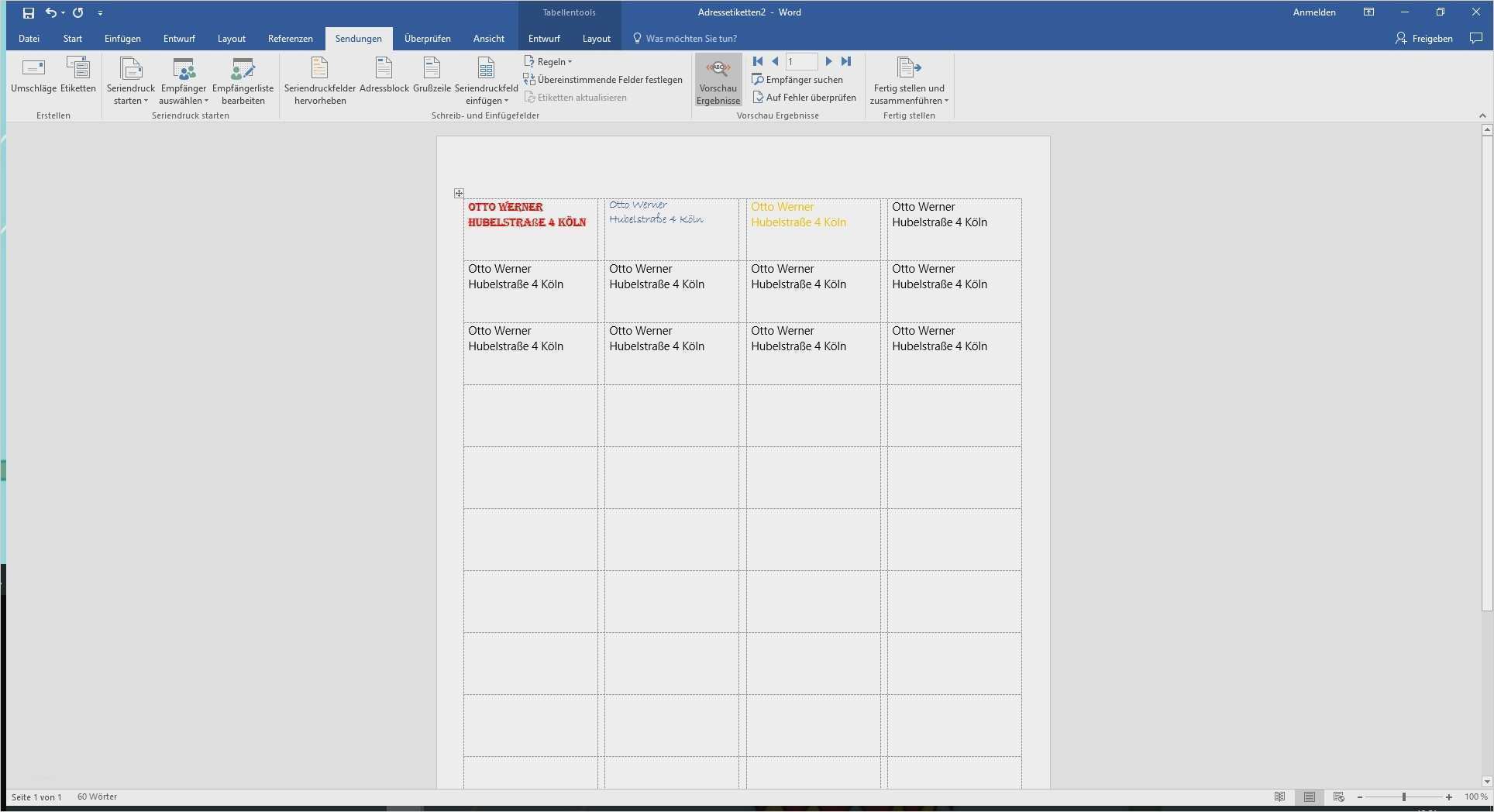Screen dimensions: 1494x812
Task: Open the Tabellentools Entwurf tab
Action: [x=544, y=39]
